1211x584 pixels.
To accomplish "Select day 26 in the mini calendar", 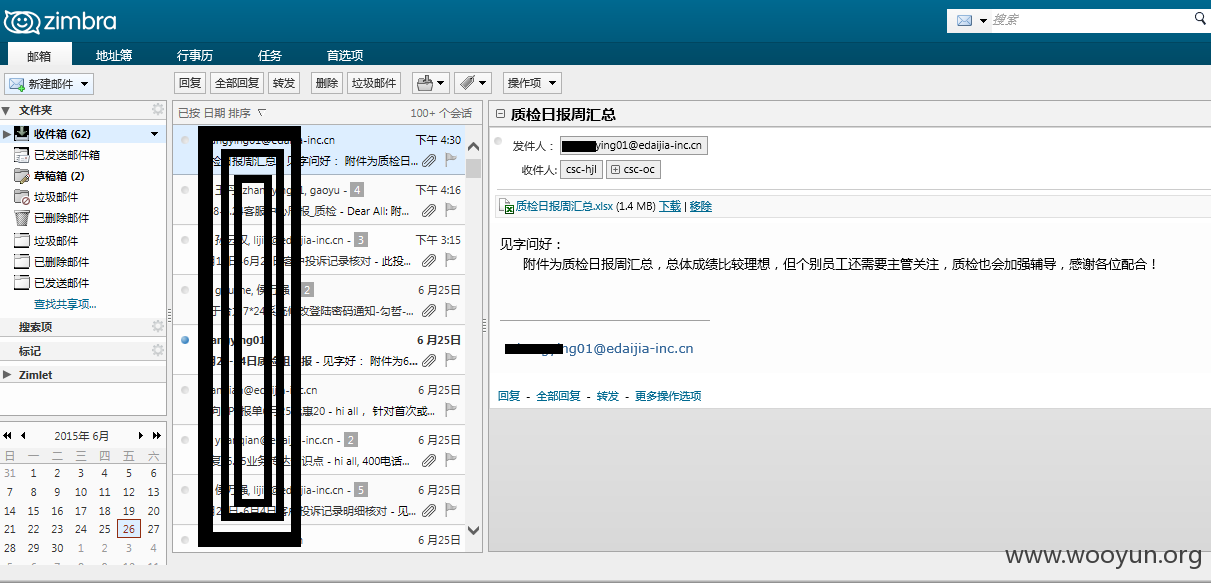I will pos(129,529).
